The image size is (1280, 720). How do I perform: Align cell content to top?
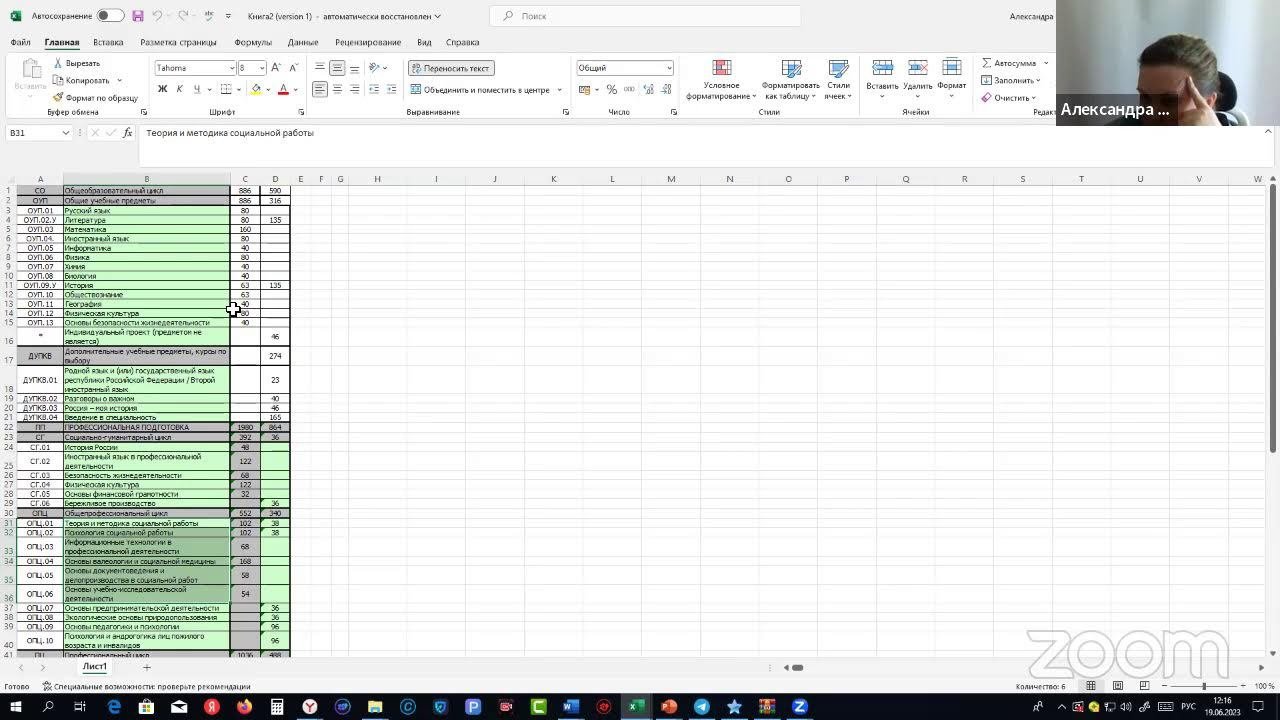(x=319, y=68)
